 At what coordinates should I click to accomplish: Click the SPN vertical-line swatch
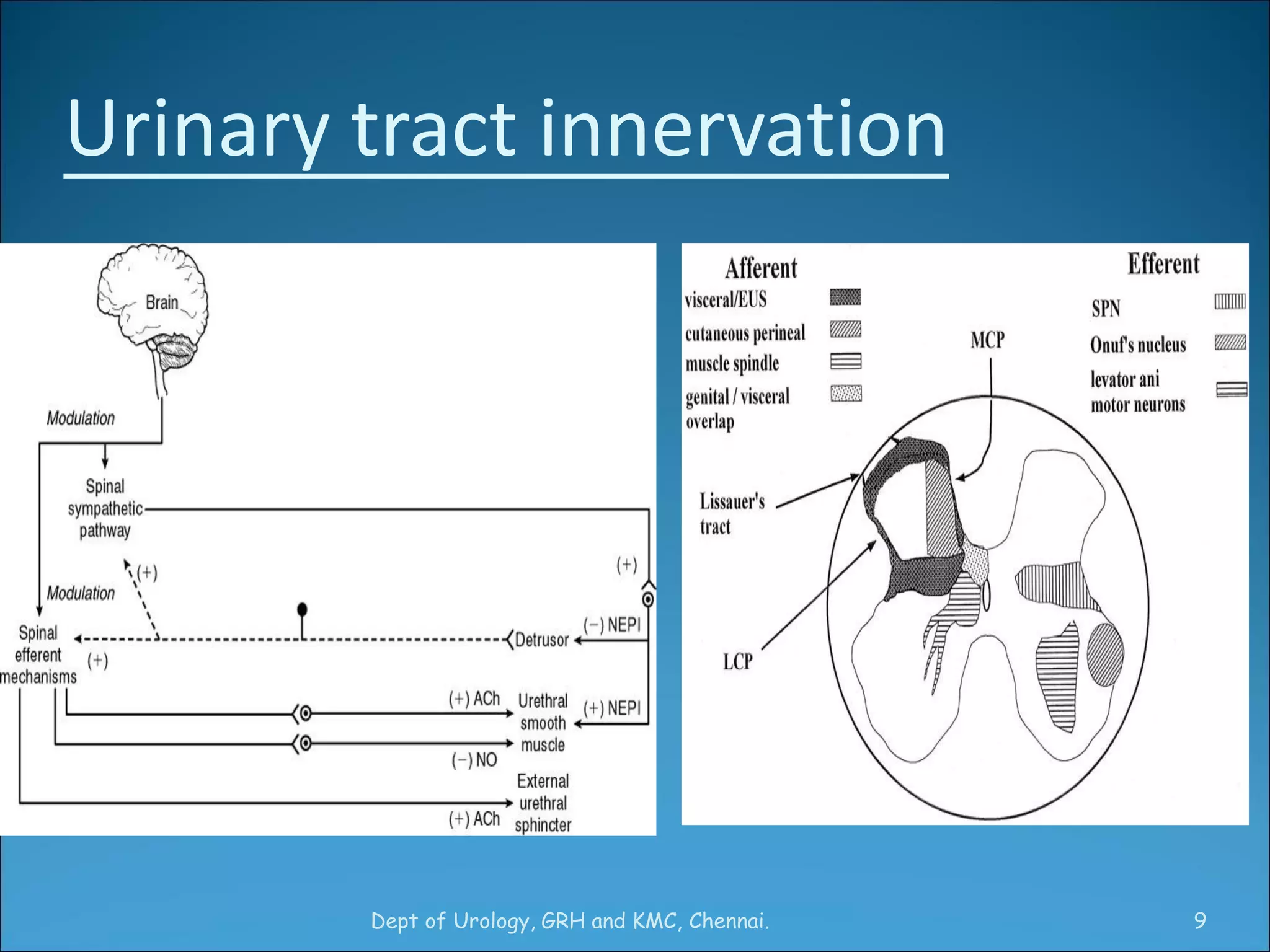(1230, 302)
